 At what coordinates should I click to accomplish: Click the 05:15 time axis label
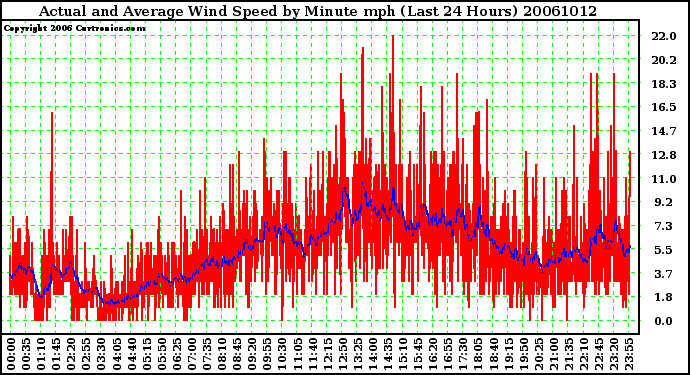(x=146, y=354)
